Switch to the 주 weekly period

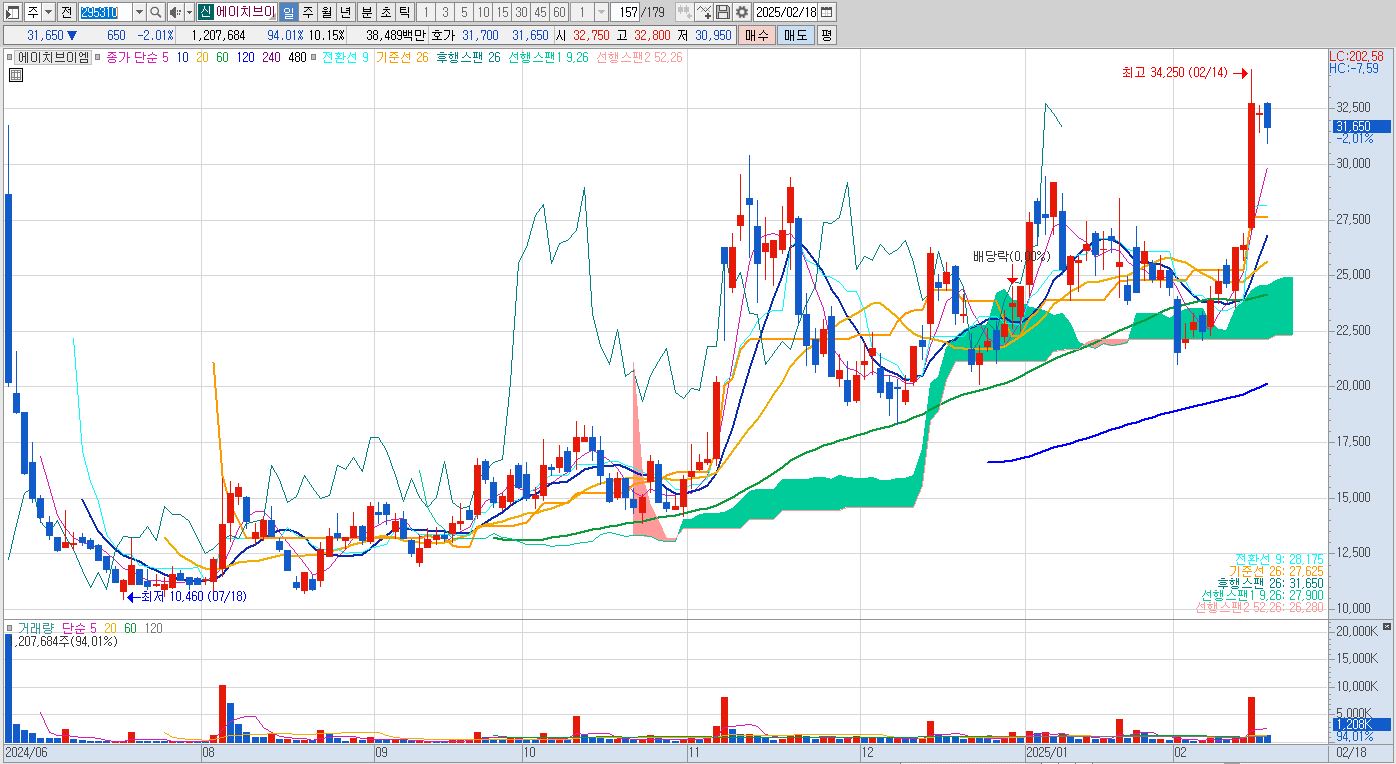pos(307,12)
